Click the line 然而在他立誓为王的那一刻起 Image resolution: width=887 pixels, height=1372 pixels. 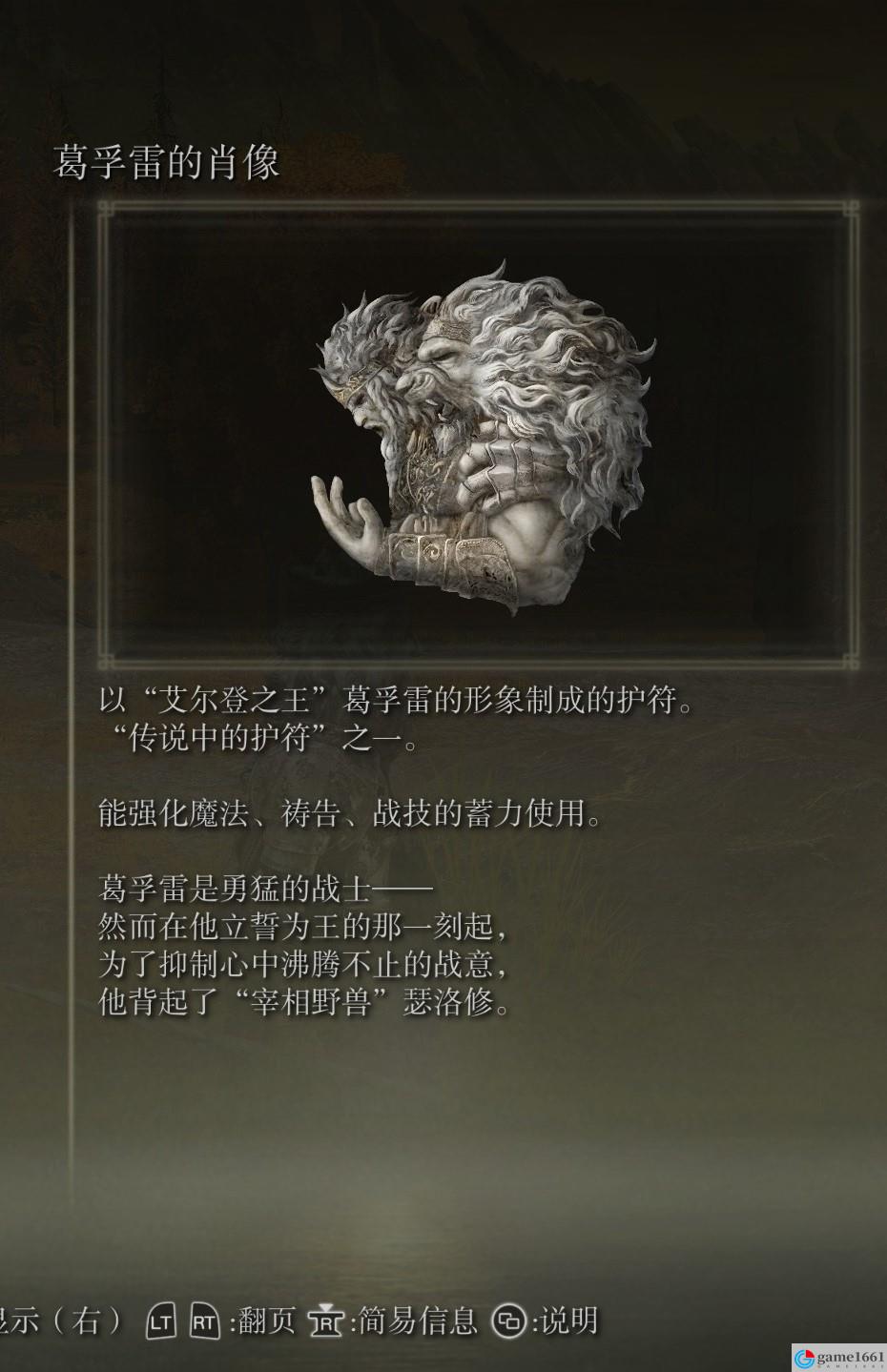[x=303, y=927]
